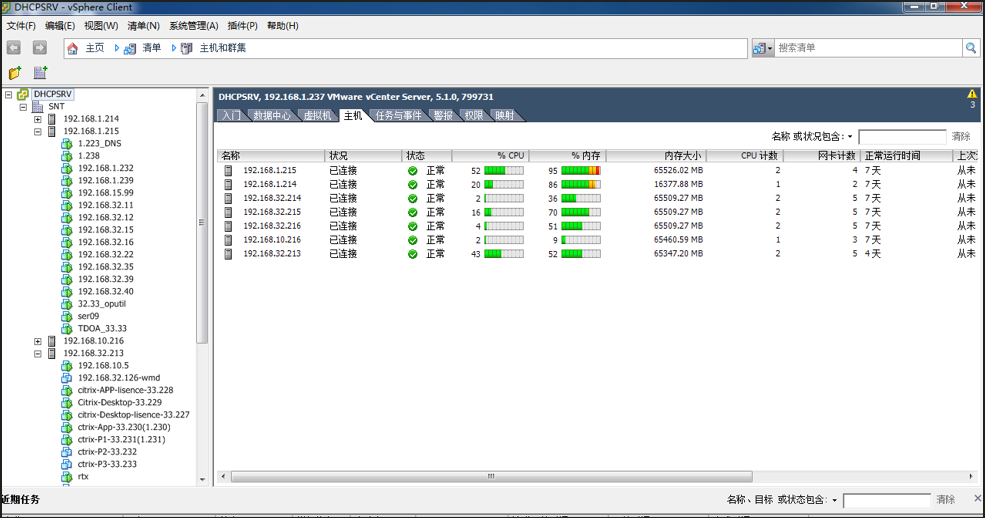Select the 1.223_DNS virtual machine icon
Image resolution: width=985 pixels, height=518 pixels.
tap(67, 143)
